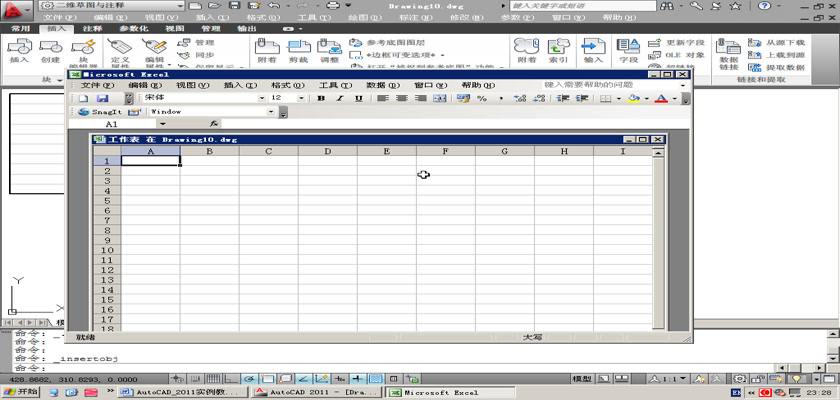Click the AutoCAD quick access New icon
This screenshot has height=400, width=840.
[x=195, y=6]
